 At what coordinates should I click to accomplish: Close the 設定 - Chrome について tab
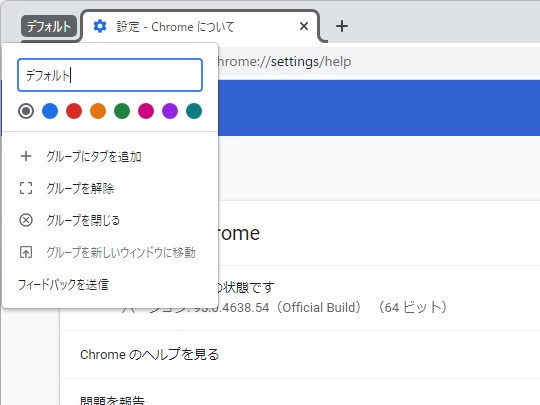coord(304,26)
